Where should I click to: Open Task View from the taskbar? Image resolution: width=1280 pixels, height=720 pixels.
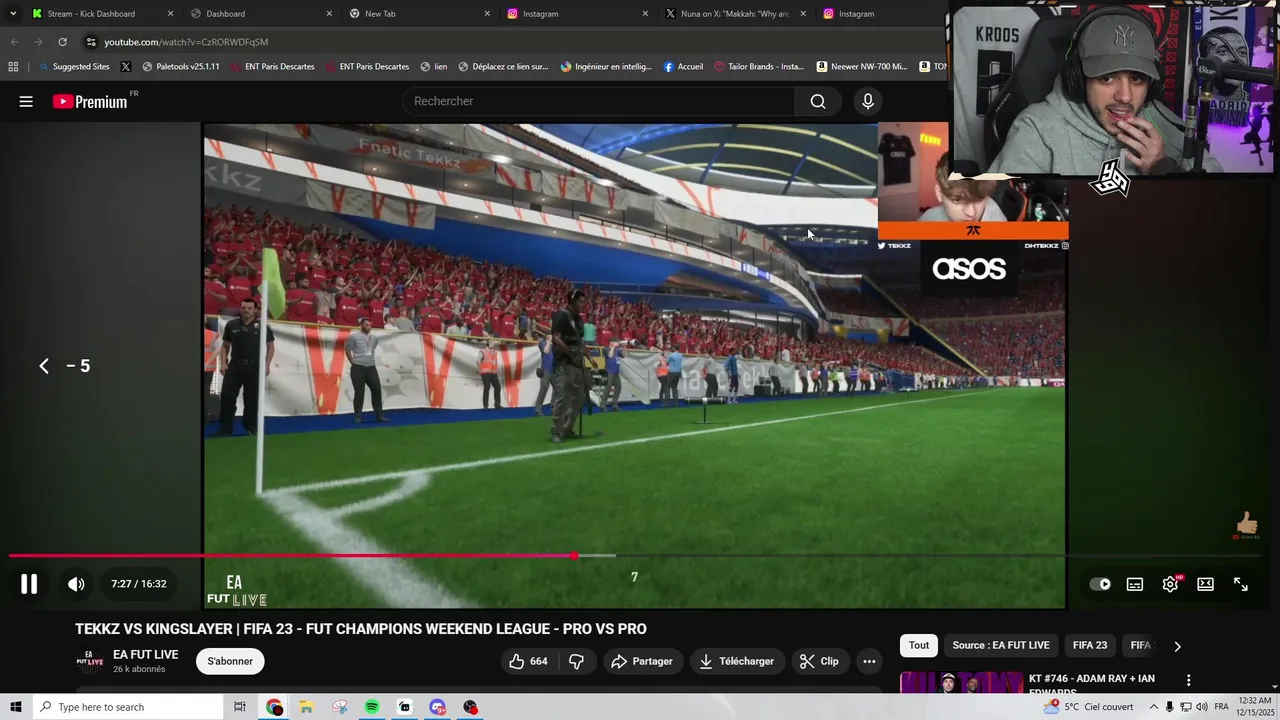coord(239,707)
